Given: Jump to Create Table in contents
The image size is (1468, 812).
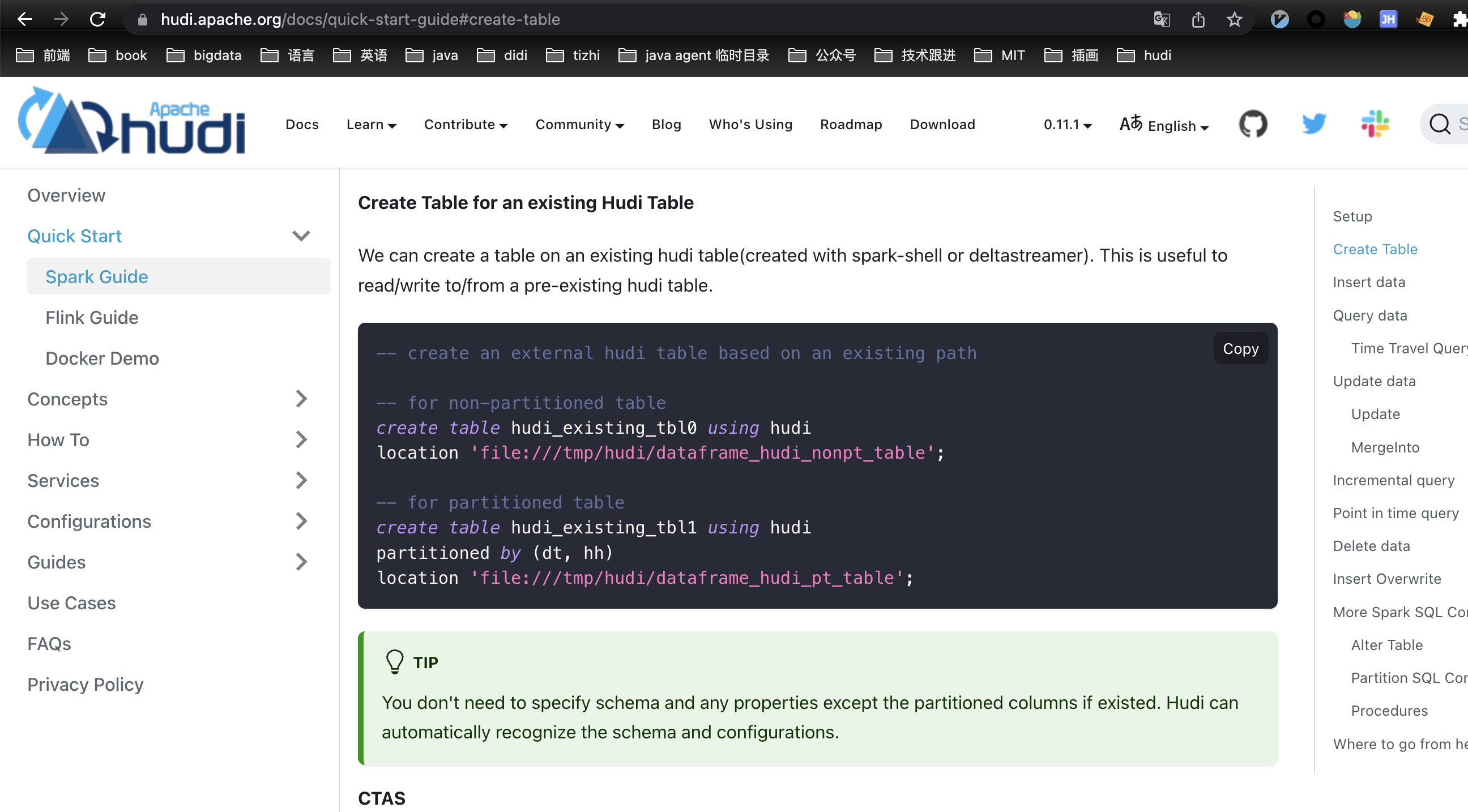Looking at the screenshot, I should tap(1375, 249).
